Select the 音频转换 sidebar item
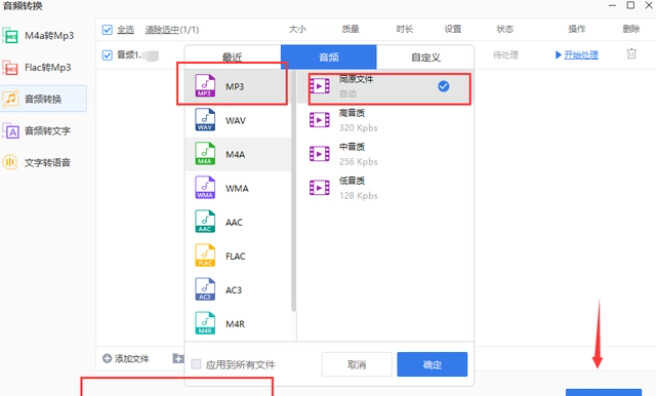 point(43,99)
